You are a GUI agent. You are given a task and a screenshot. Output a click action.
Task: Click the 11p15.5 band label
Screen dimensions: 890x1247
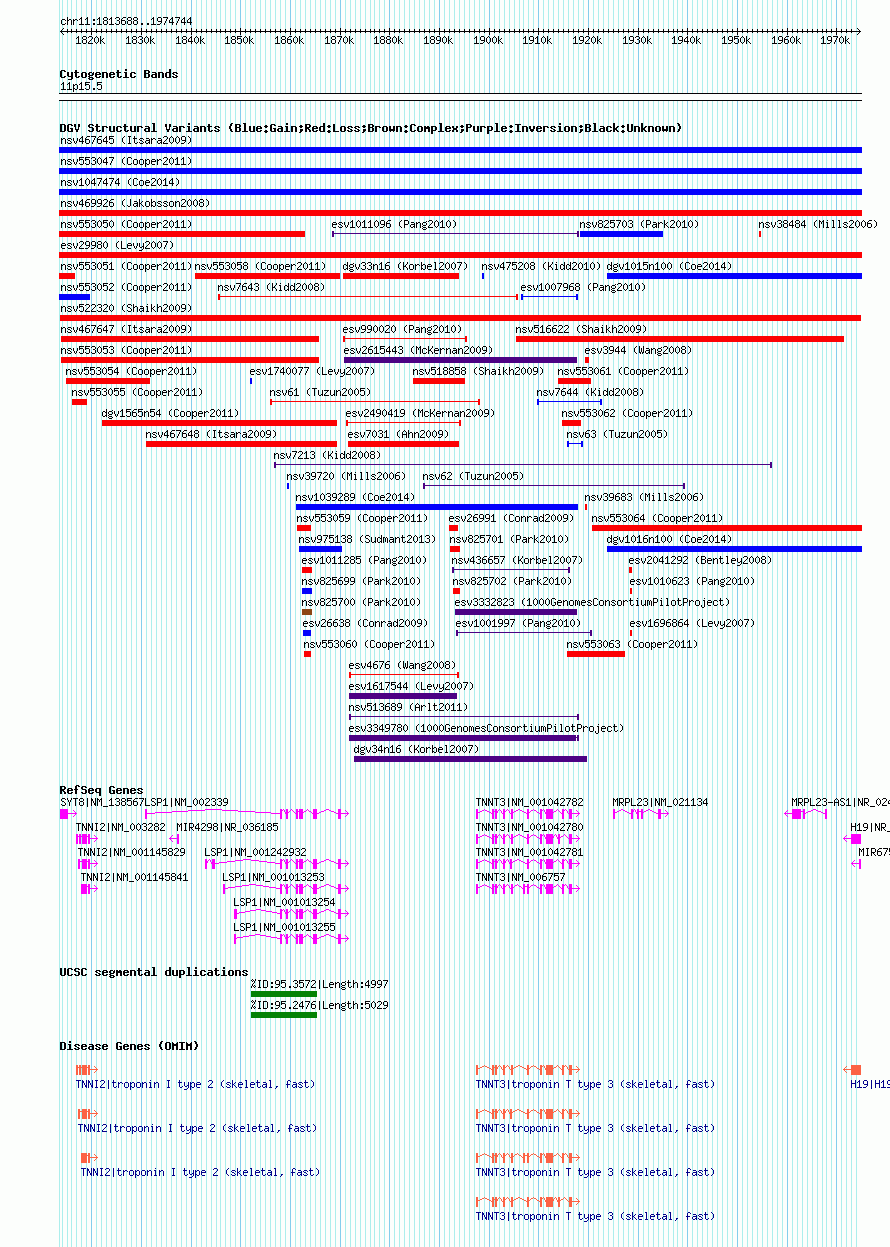tap(81, 86)
